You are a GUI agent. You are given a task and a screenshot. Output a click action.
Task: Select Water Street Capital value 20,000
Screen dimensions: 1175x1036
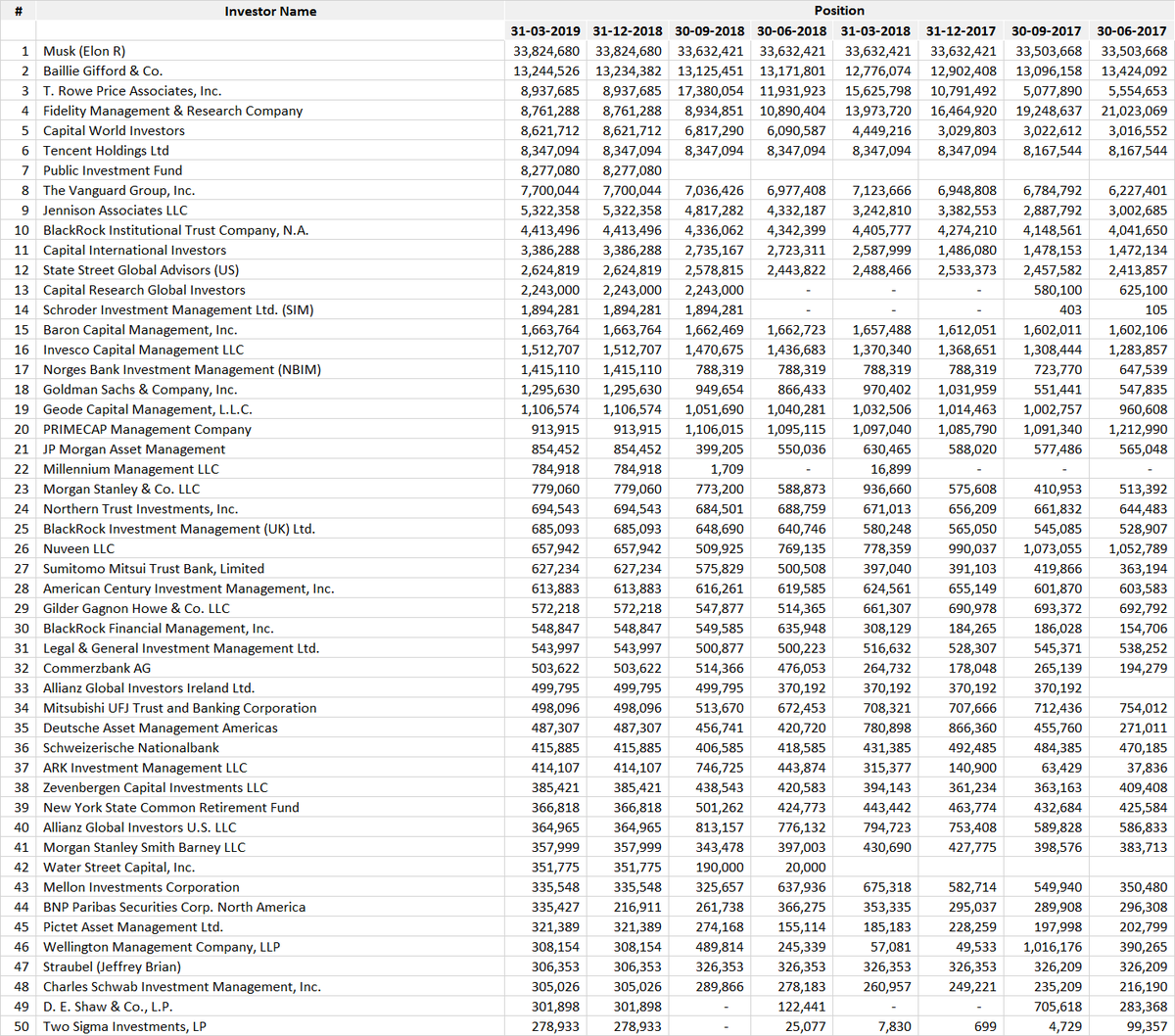(x=804, y=868)
